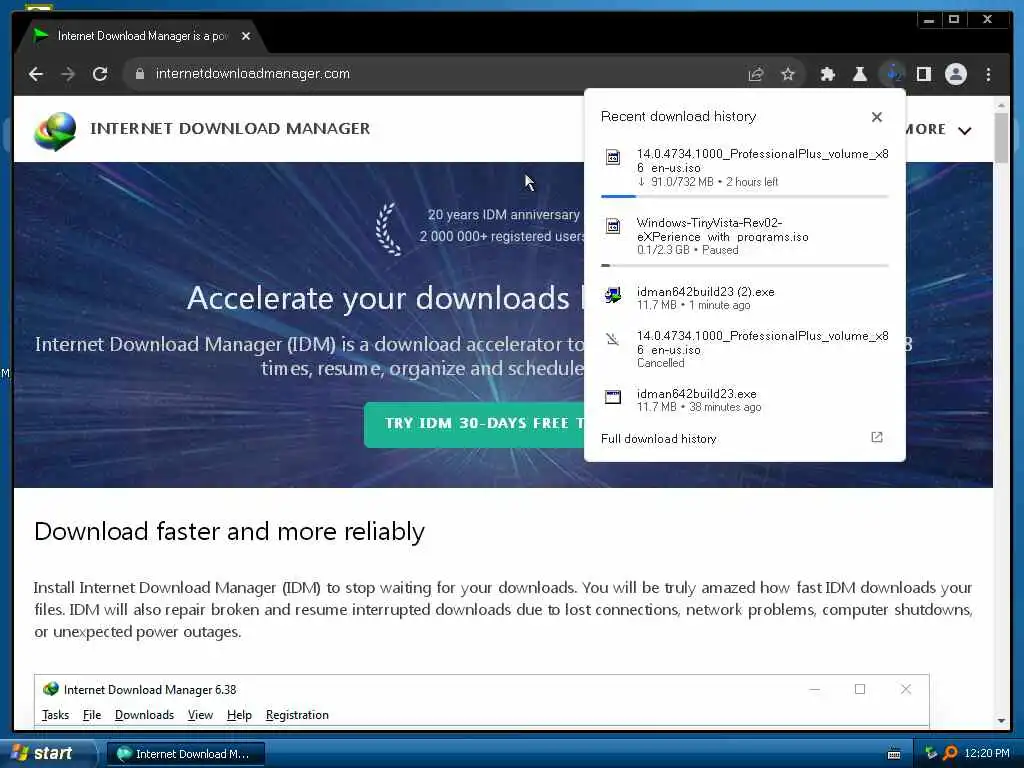Open idman642build23 (2).exe download
Screen dimensions: 1024x768
point(744,298)
